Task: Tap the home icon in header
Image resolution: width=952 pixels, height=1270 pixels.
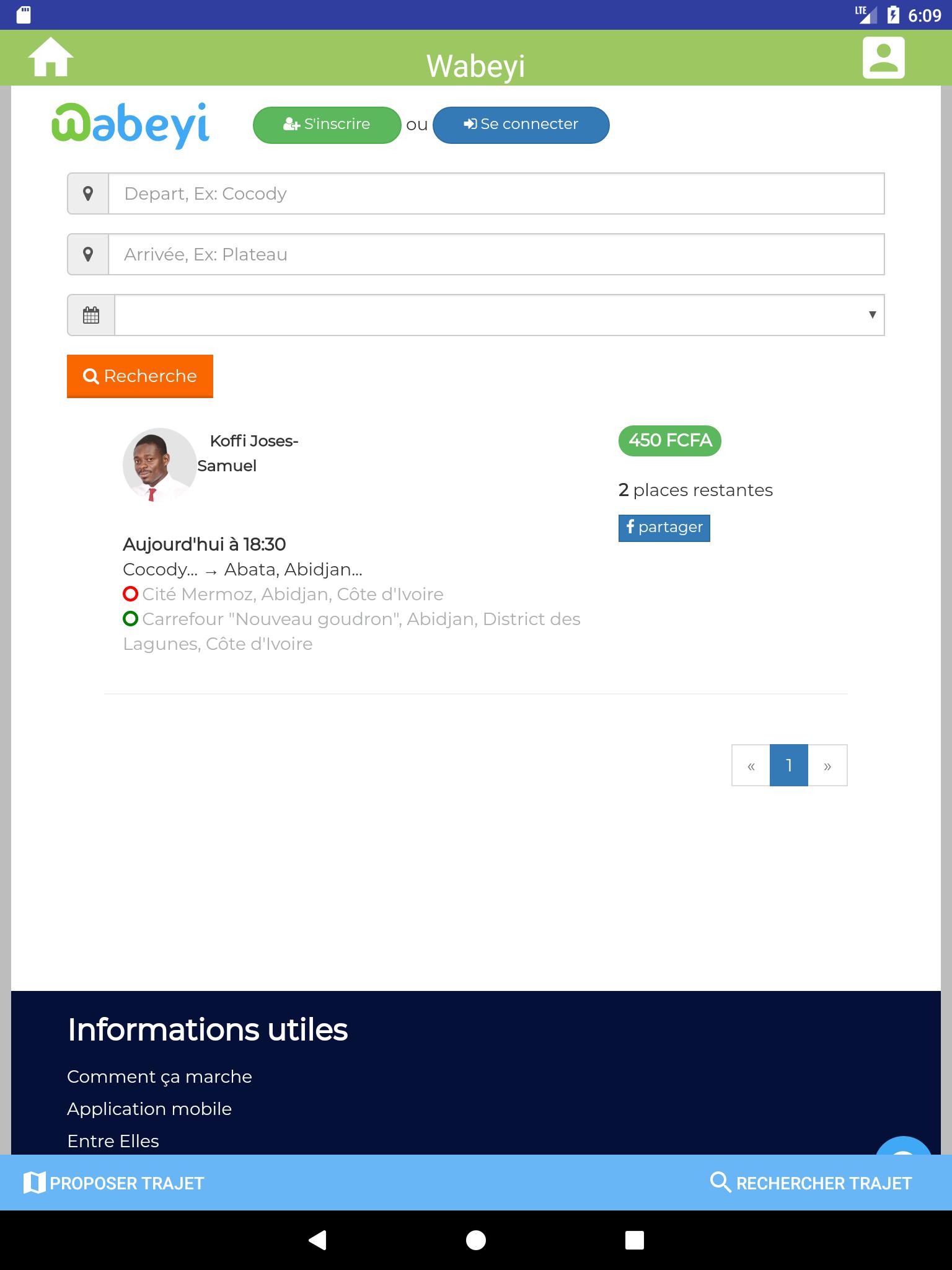Action: click(x=50, y=57)
